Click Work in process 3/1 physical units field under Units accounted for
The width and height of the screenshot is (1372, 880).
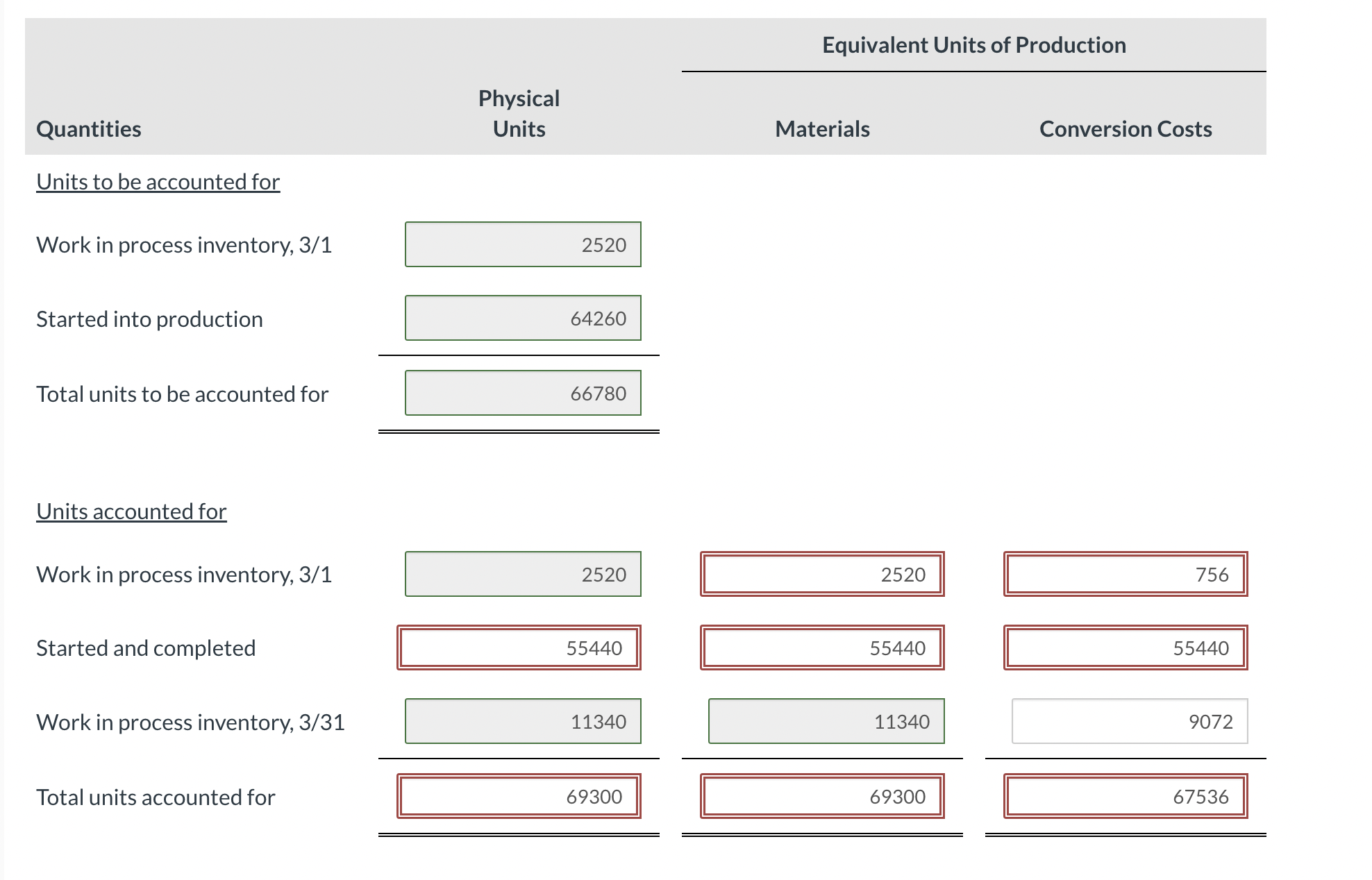523,574
